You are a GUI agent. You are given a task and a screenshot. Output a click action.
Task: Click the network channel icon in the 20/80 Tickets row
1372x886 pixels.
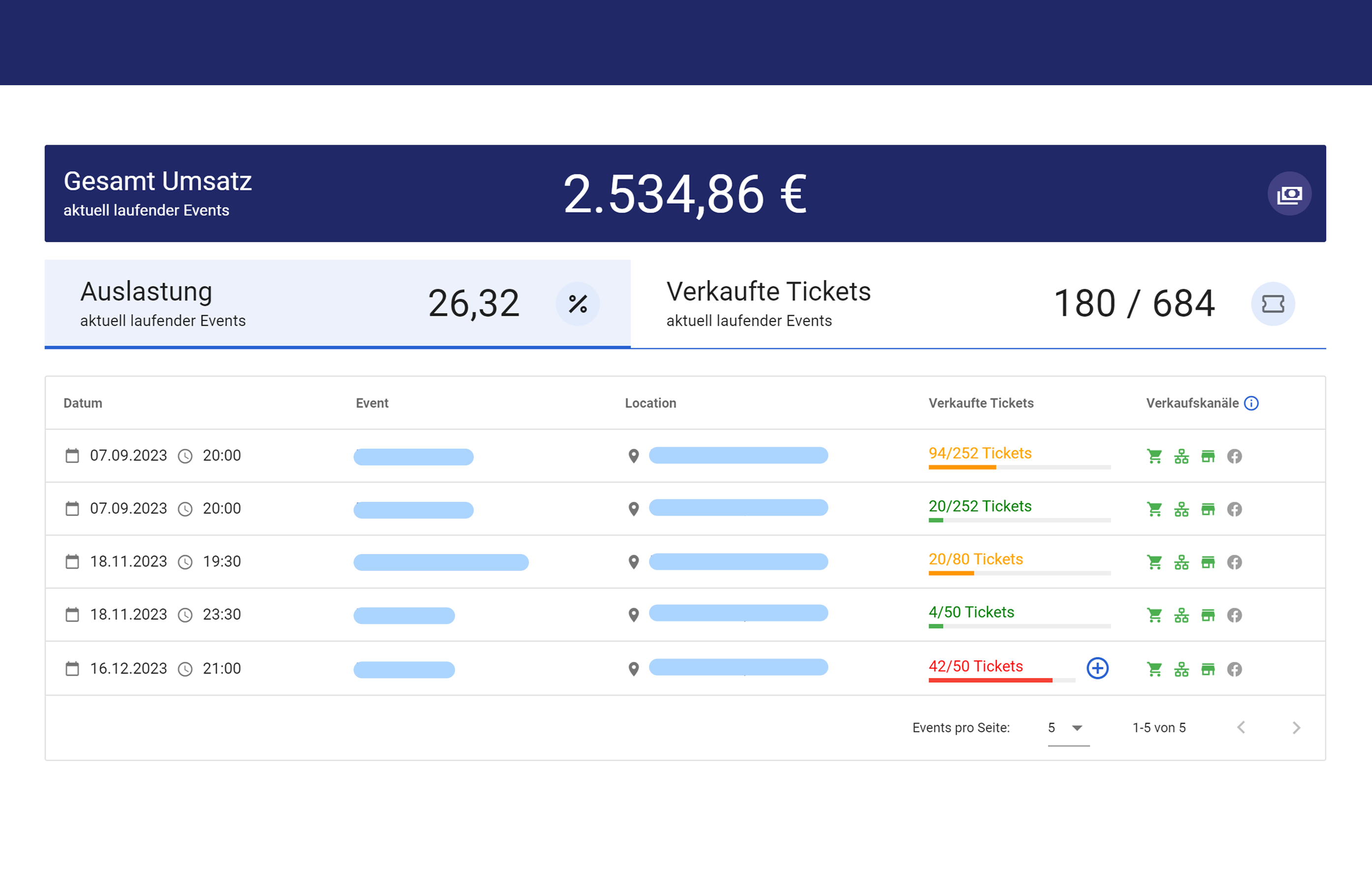(x=1181, y=562)
